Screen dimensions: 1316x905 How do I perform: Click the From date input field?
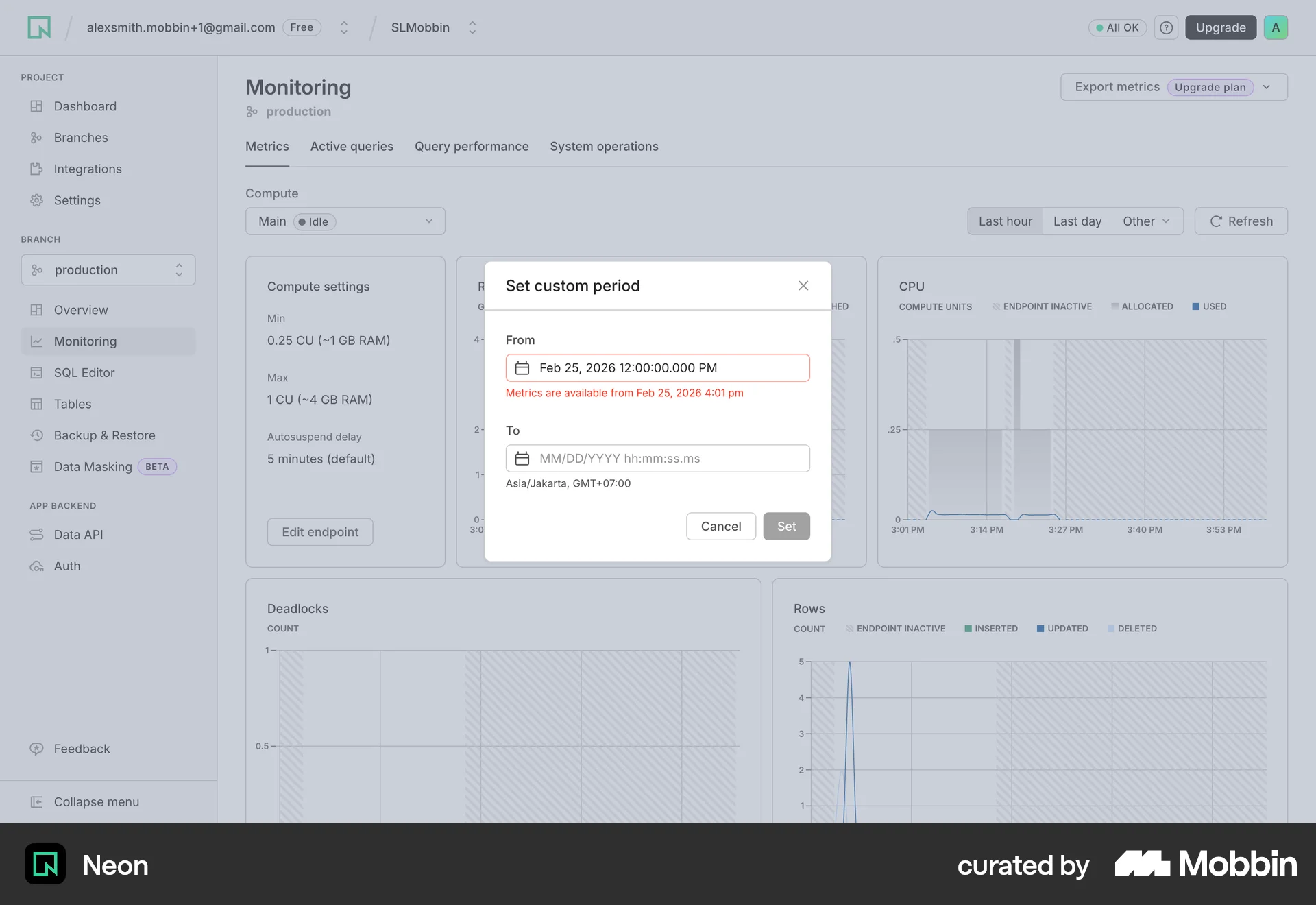pyautogui.click(x=658, y=368)
